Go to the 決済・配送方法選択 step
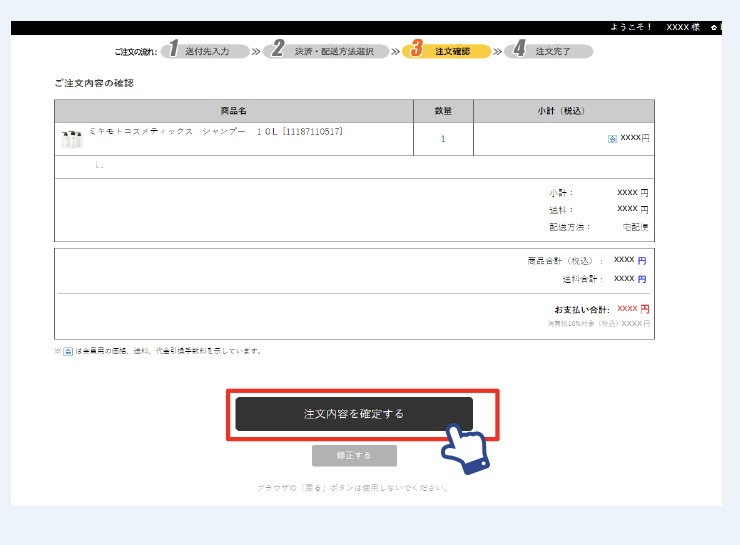Screen dimensions: 740x545 click(334, 51)
